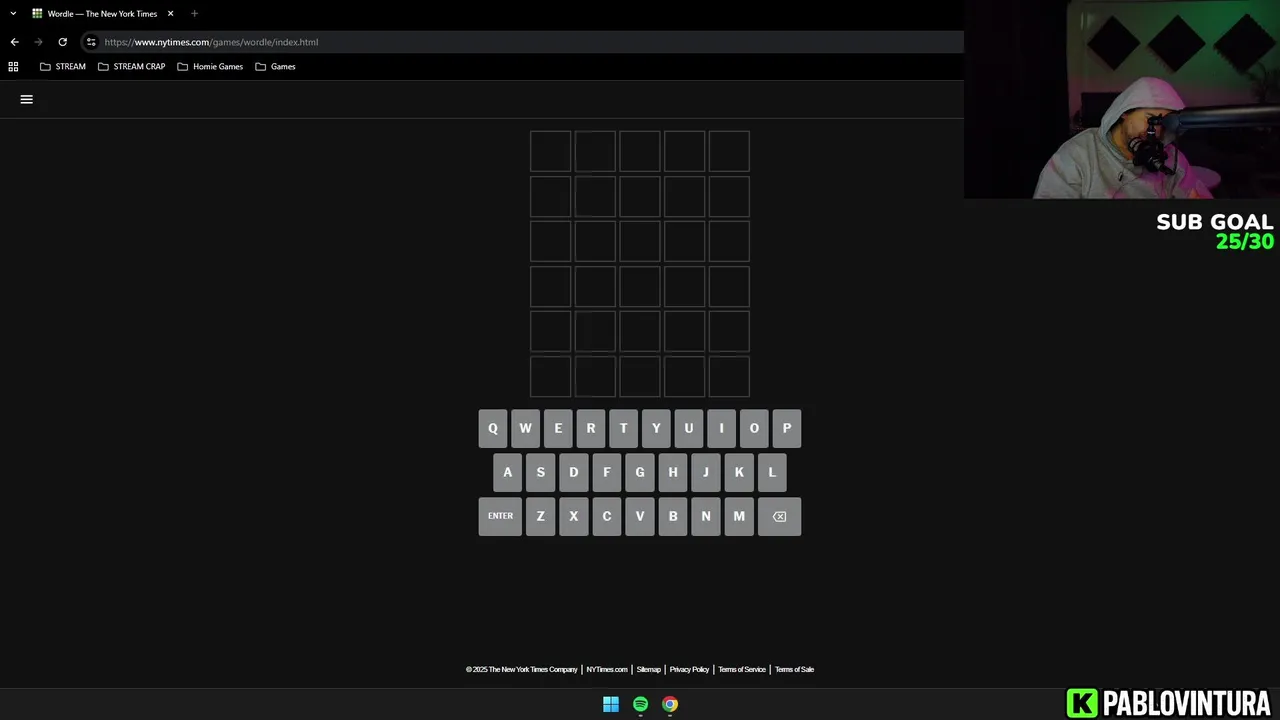This screenshot has height=720, width=1280.
Task: Open the Sitemap footer link
Action: point(649,669)
